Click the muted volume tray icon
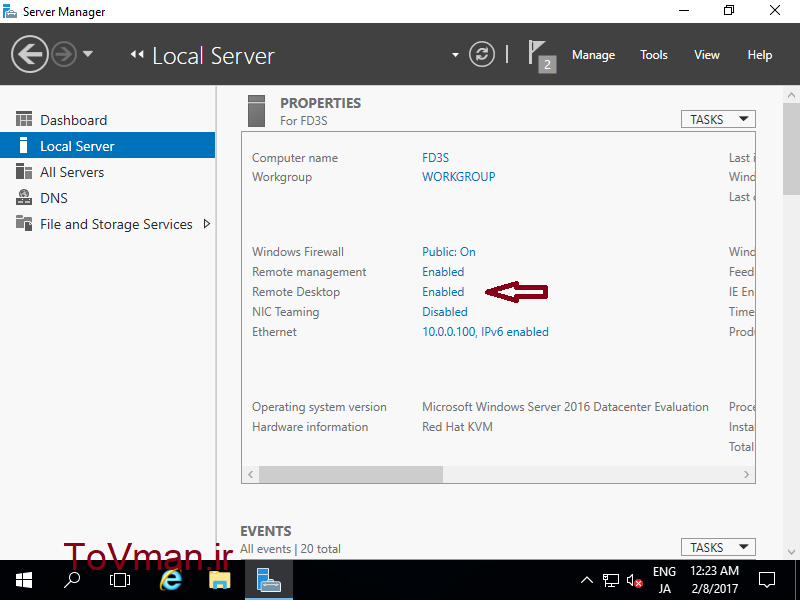 tap(634, 581)
